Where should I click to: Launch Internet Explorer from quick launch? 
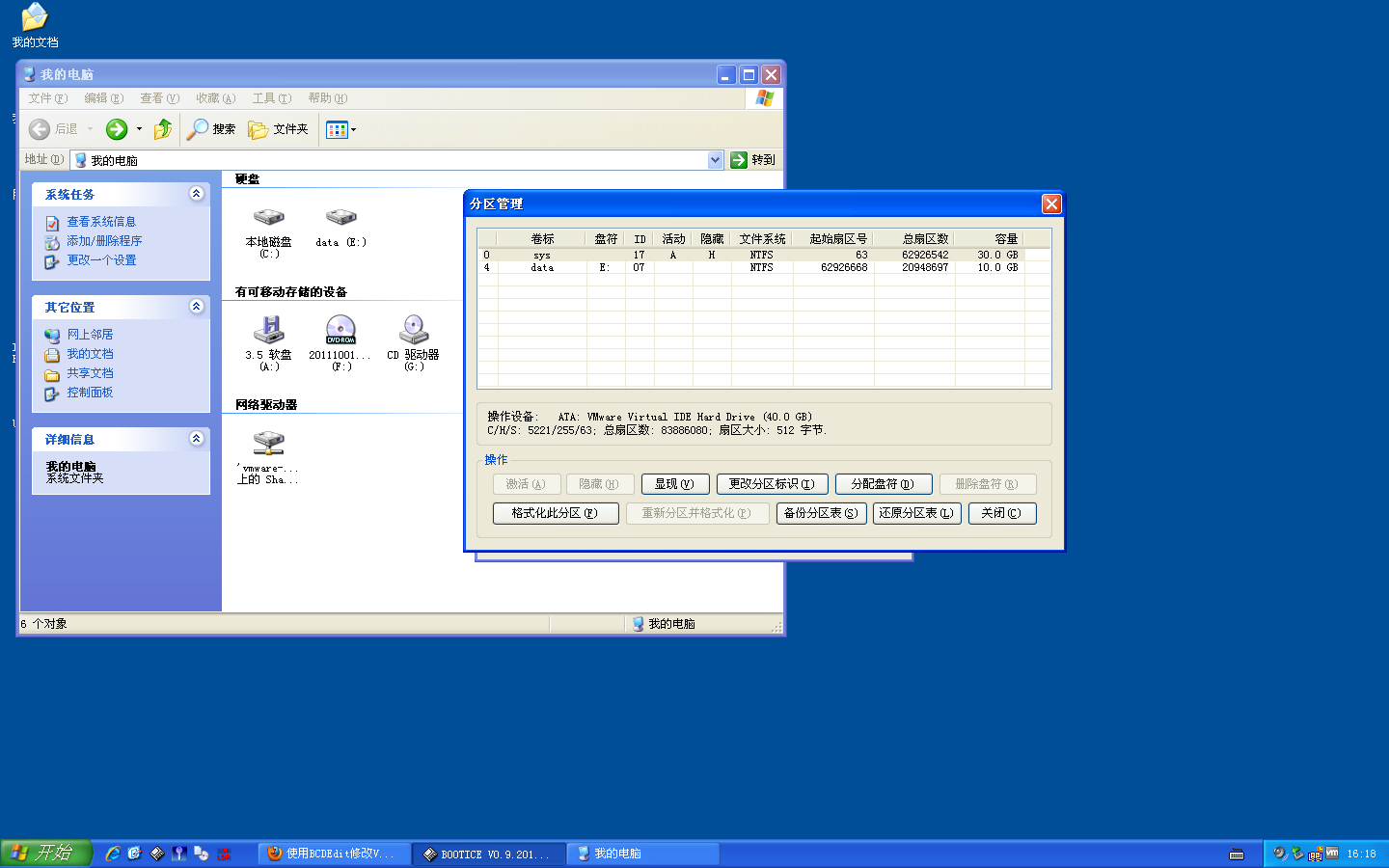[x=113, y=854]
